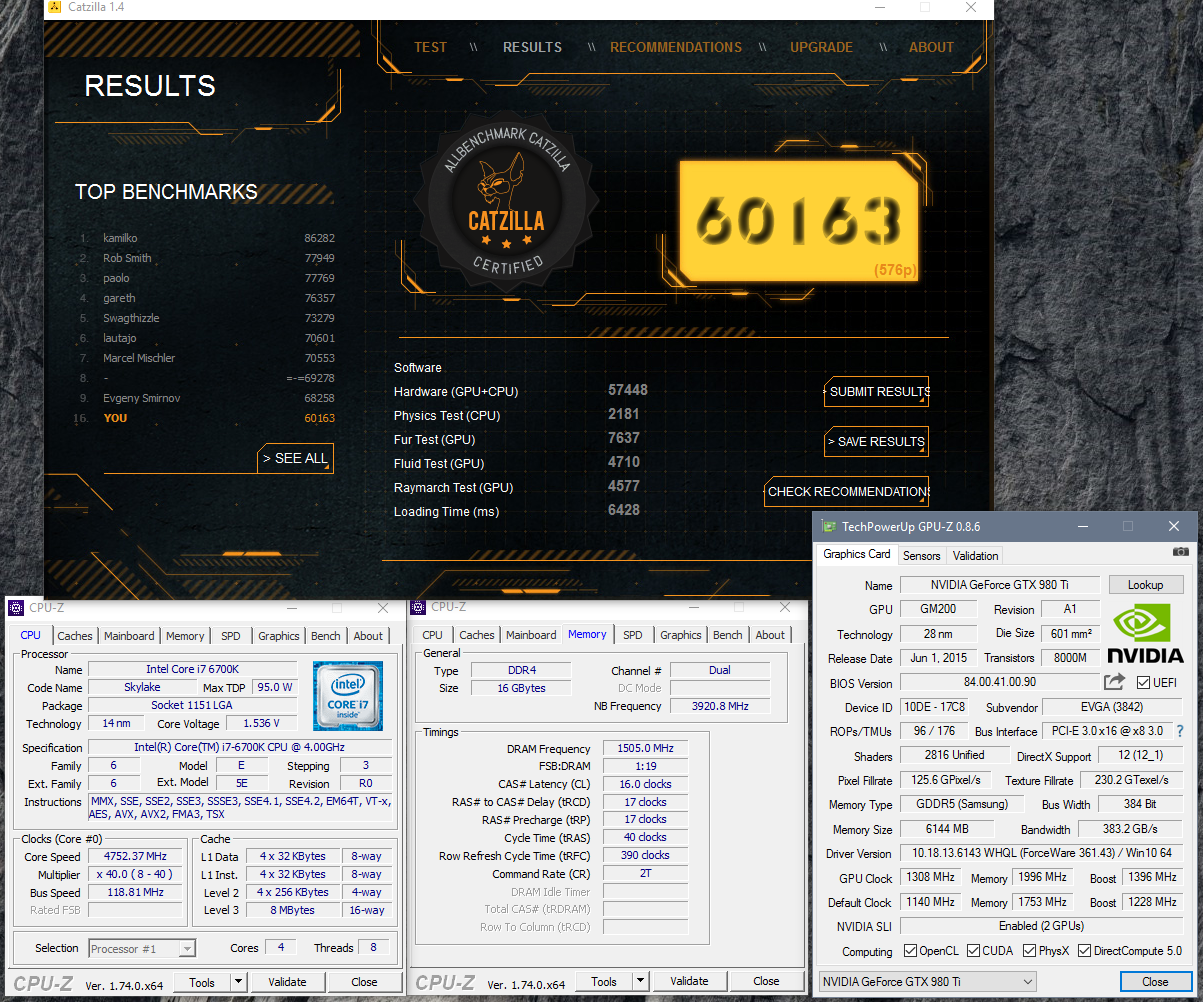Click Validate in left CPU-Z window
The height and width of the screenshot is (1002, 1203).
pos(287,982)
